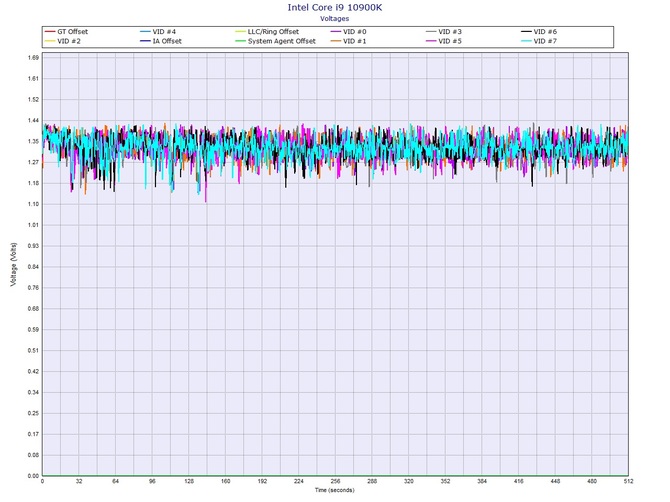Click the Intel Core i9 10900K title
Viewport: 670px width, 502px height.
[x=335, y=7]
